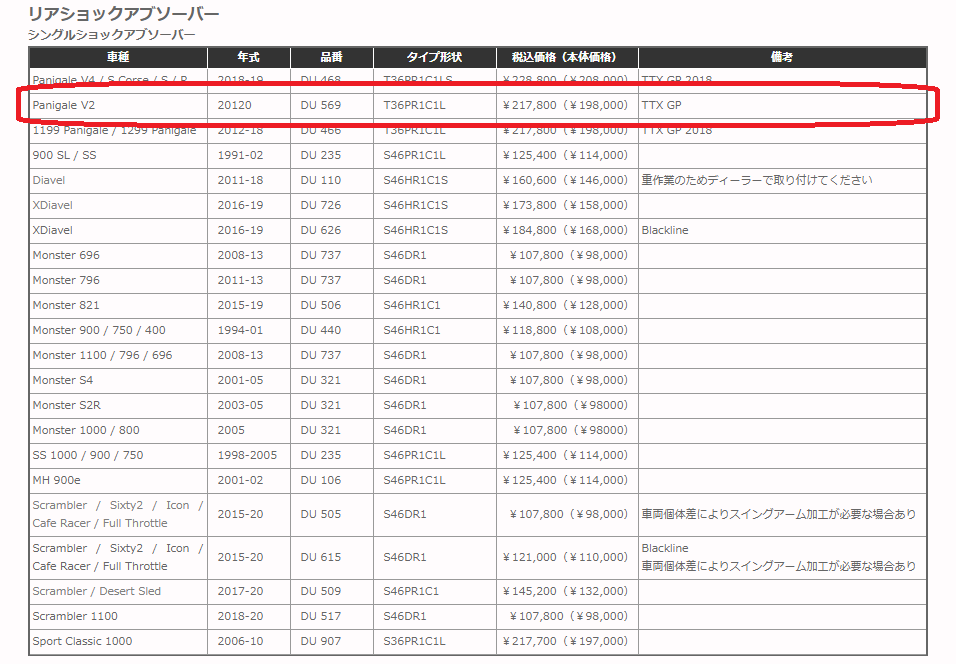Click the 税込価格（本体価格） column header

coord(567,57)
